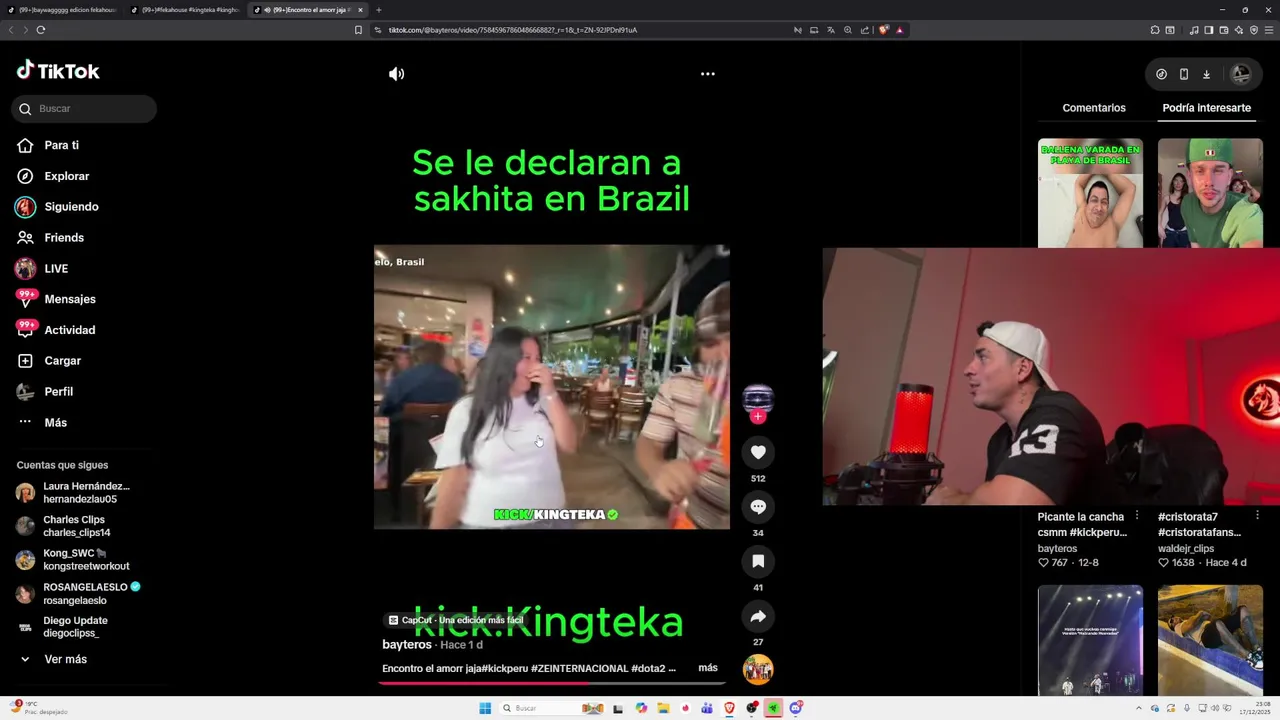Open the Friends section
This screenshot has width=1280, height=720.
pos(64,238)
